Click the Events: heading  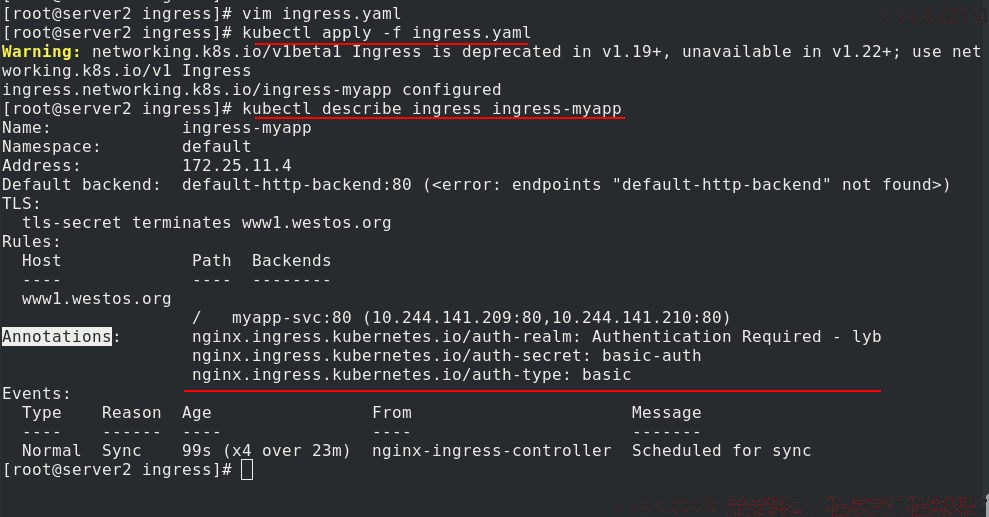tap(37, 393)
